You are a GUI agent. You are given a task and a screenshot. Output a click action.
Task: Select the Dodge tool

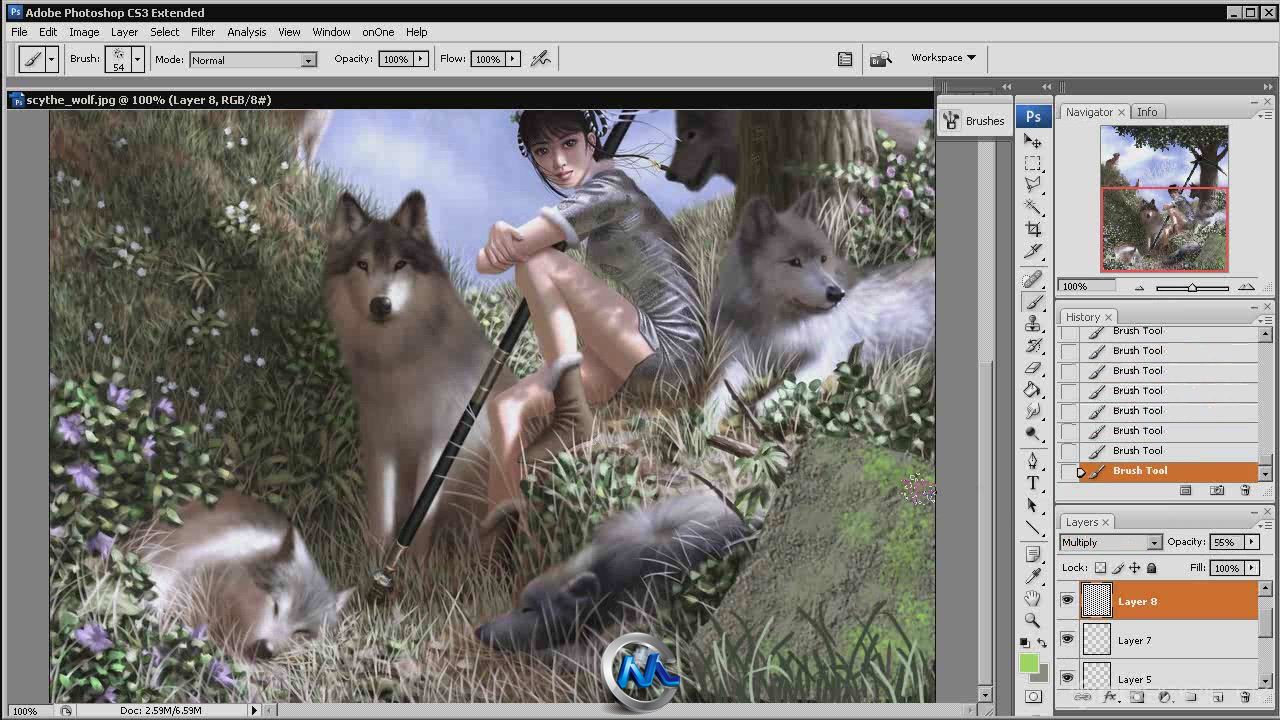tap(1033, 433)
